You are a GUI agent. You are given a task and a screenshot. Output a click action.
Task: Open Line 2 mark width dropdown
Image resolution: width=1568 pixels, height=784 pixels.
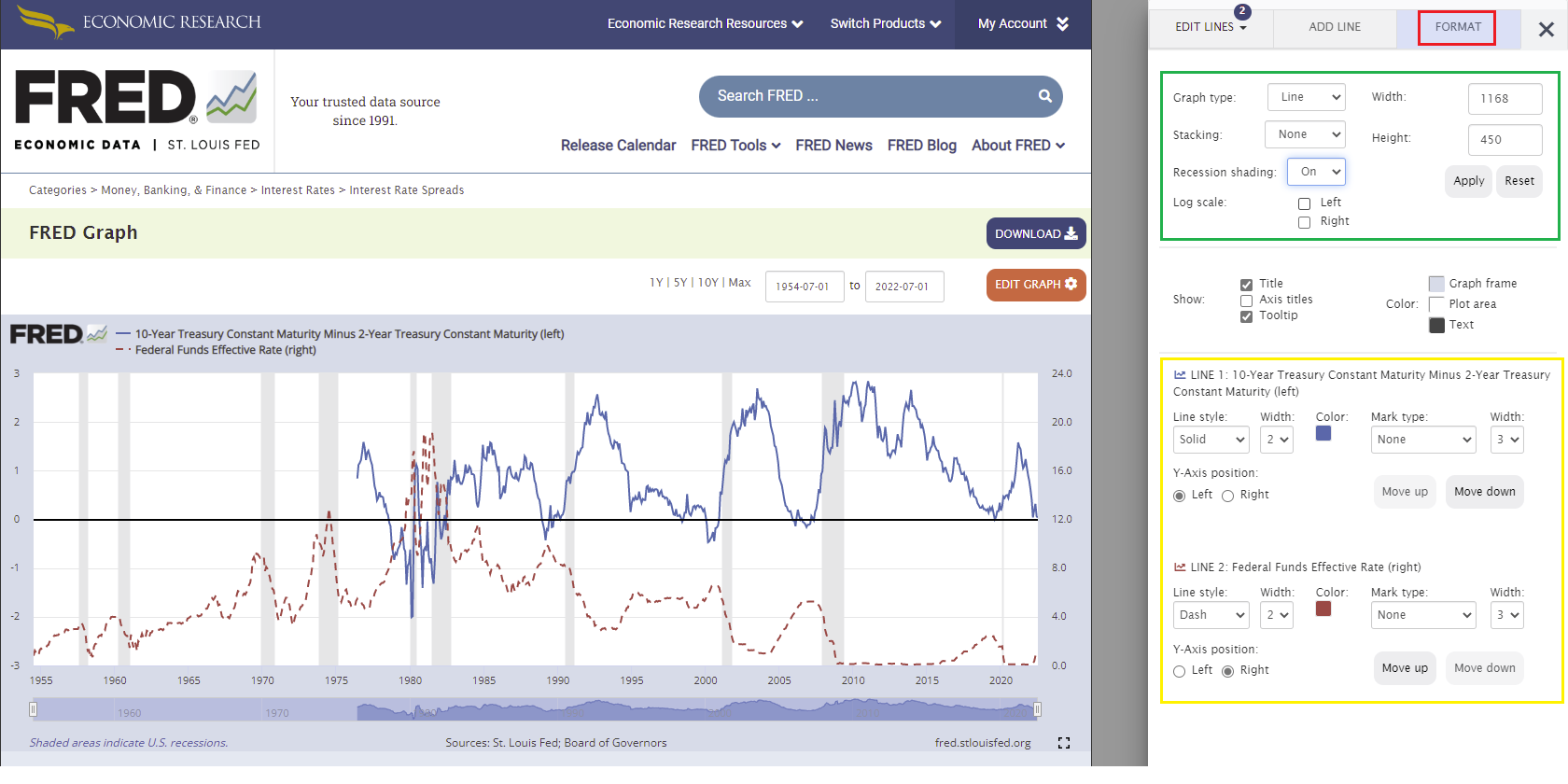click(x=1507, y=615)
